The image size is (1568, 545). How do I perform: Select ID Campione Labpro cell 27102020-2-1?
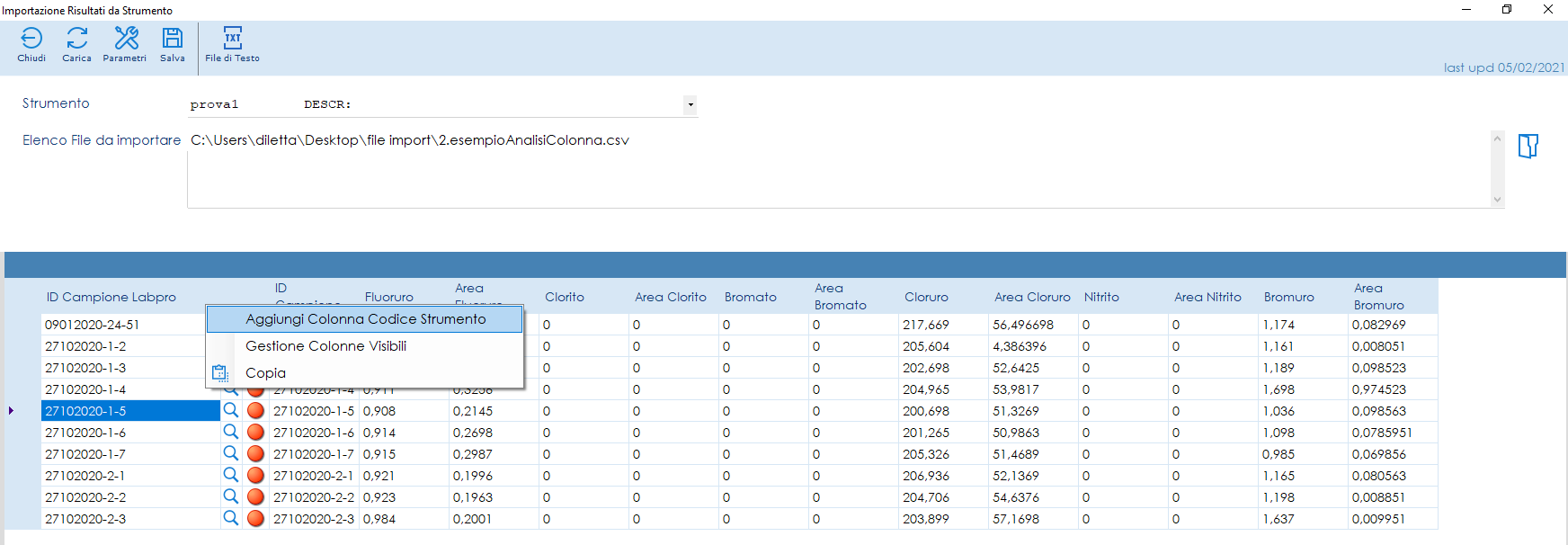coord(130,476)
